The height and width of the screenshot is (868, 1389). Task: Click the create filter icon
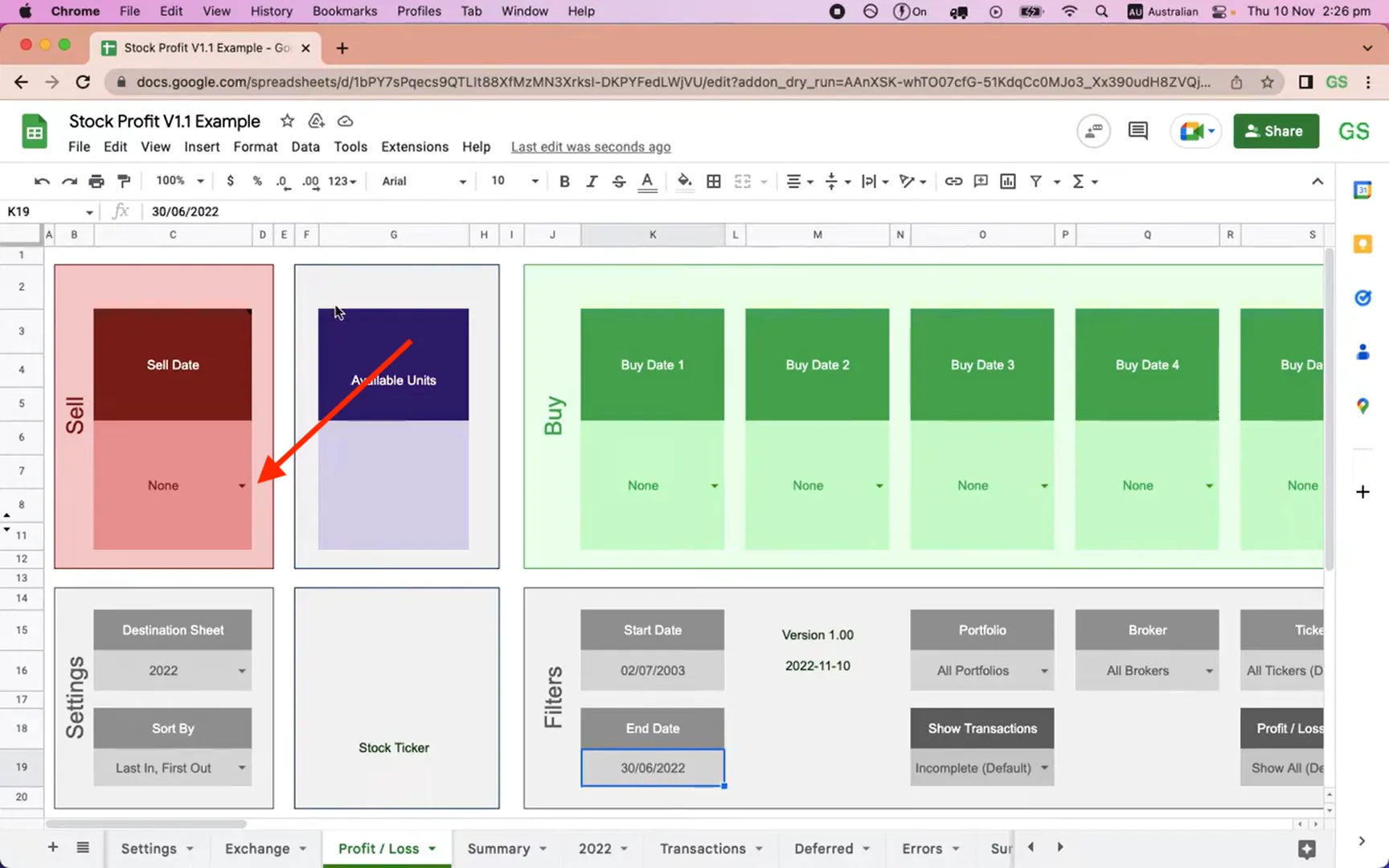[x=1036, y=181]
